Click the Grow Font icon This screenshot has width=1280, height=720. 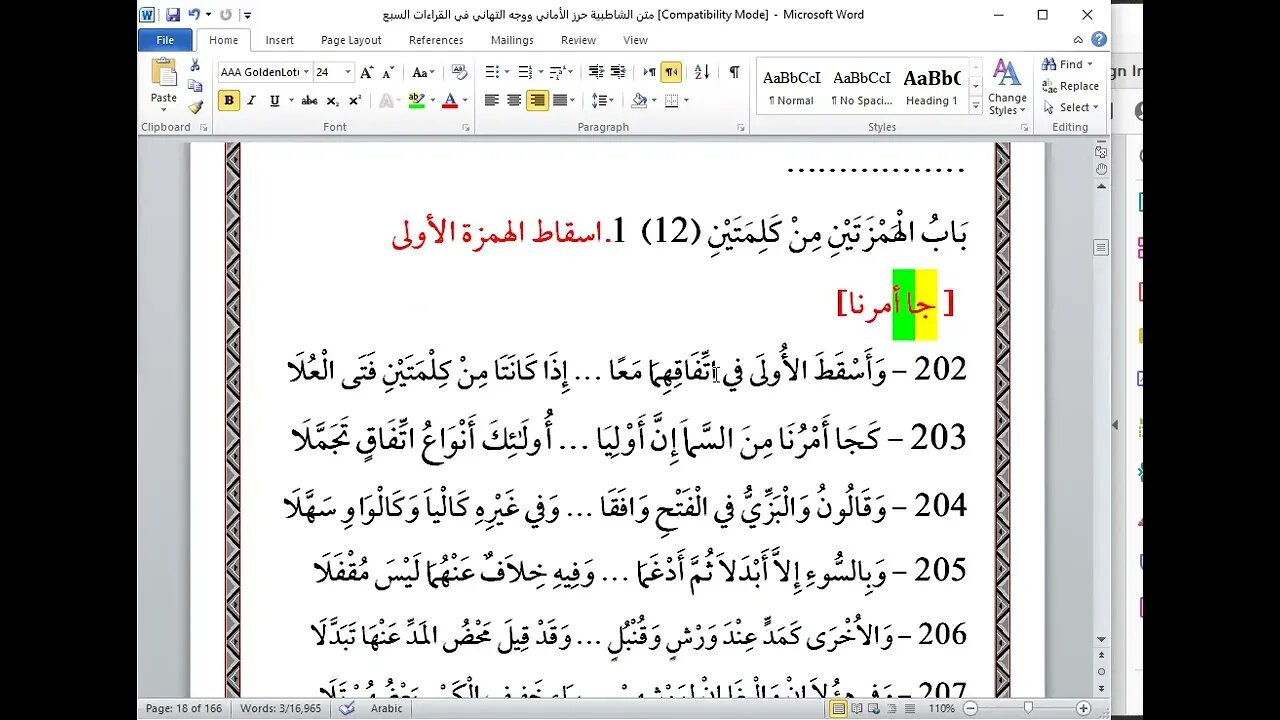(367, 72)
